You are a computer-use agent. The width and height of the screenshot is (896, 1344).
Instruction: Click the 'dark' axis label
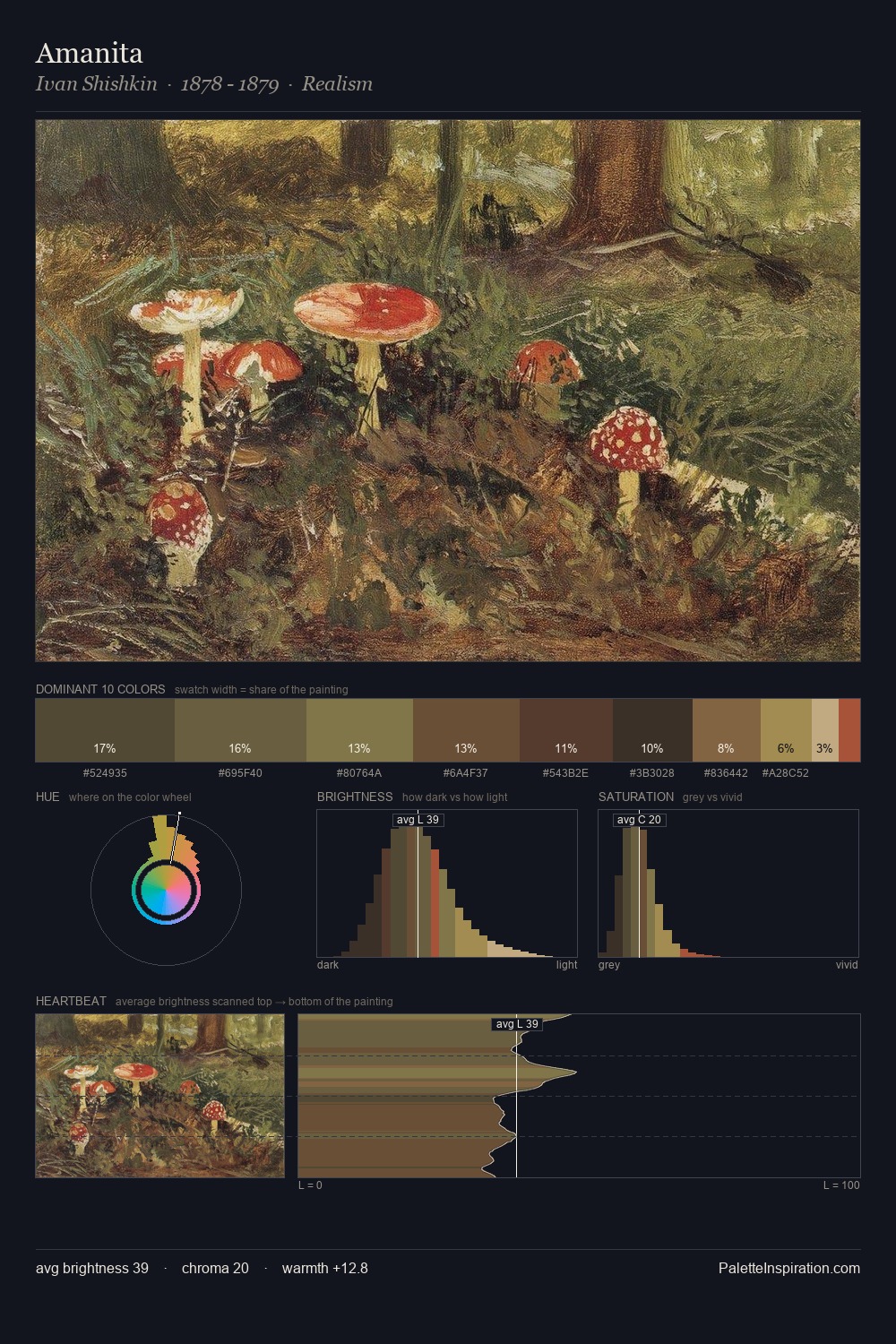pos(328,965)
